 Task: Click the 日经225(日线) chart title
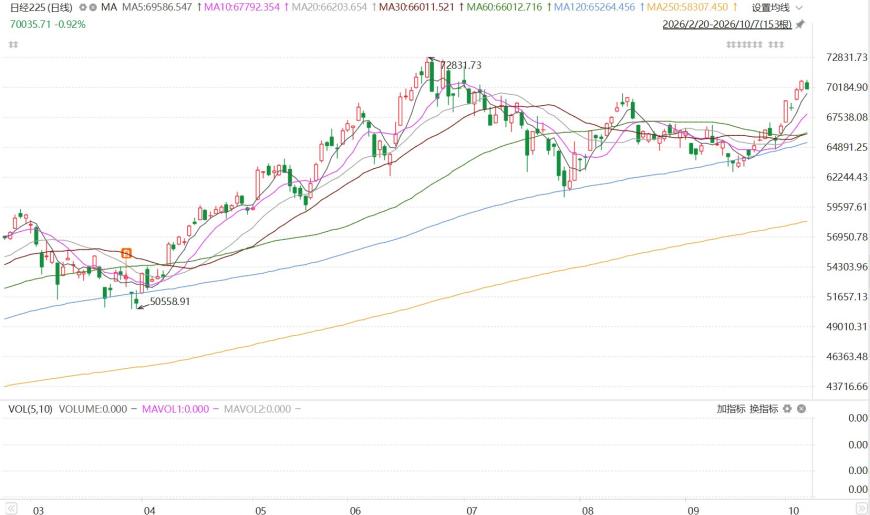(41, 8)
